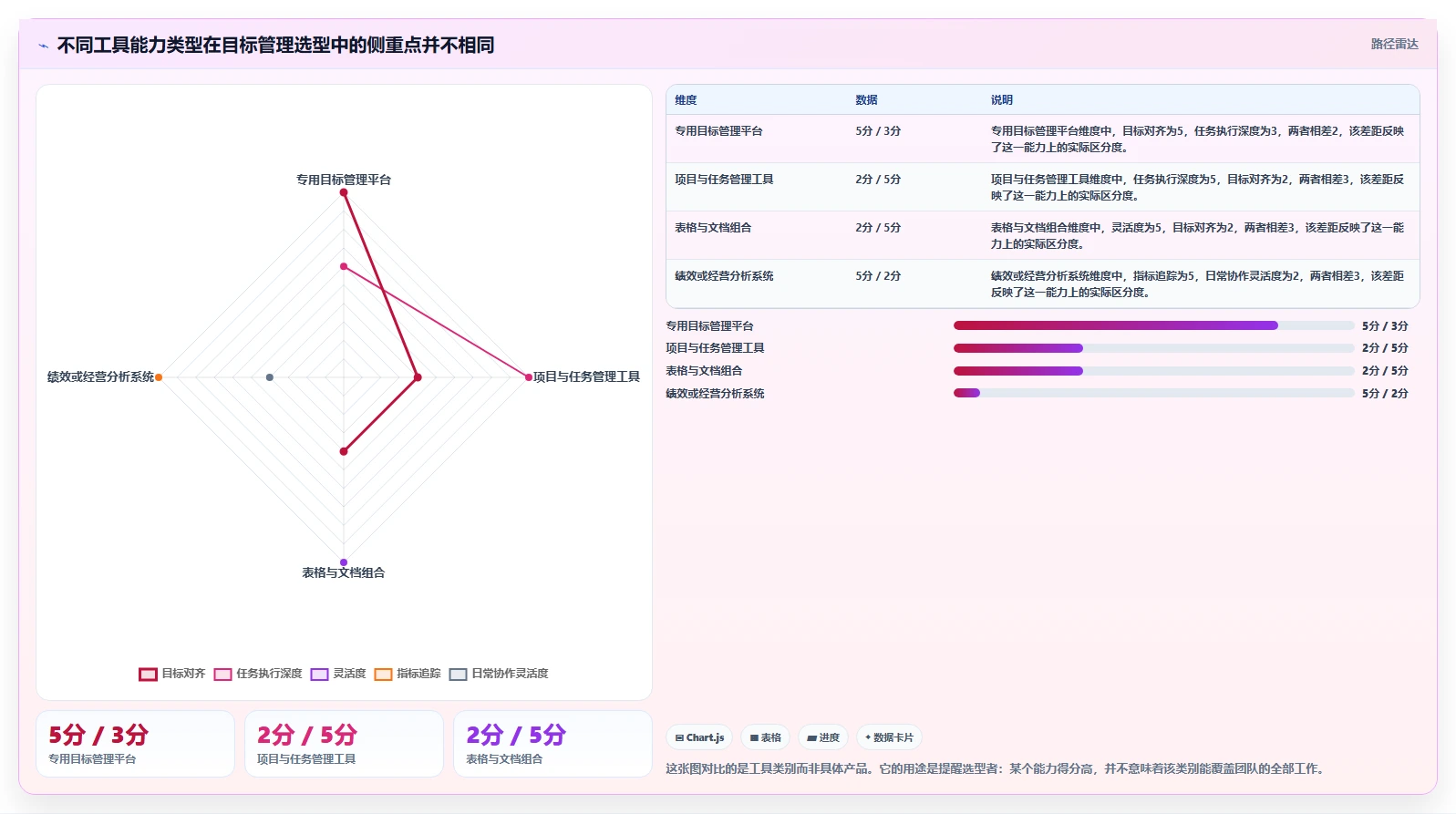This screenshot has width=1456, height=814.
Task: Click the 表格与文档组合 progress bar
Action: (1153, 371)
